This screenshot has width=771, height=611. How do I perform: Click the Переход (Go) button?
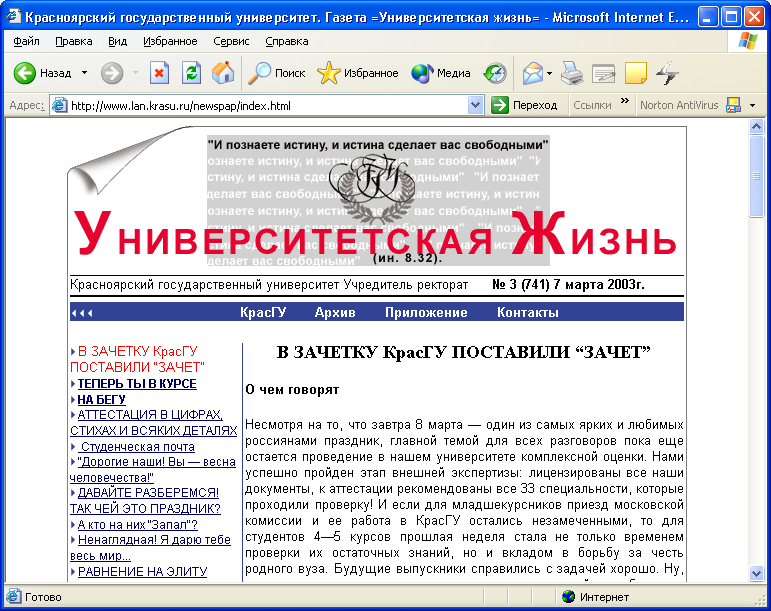click(524, 105)
